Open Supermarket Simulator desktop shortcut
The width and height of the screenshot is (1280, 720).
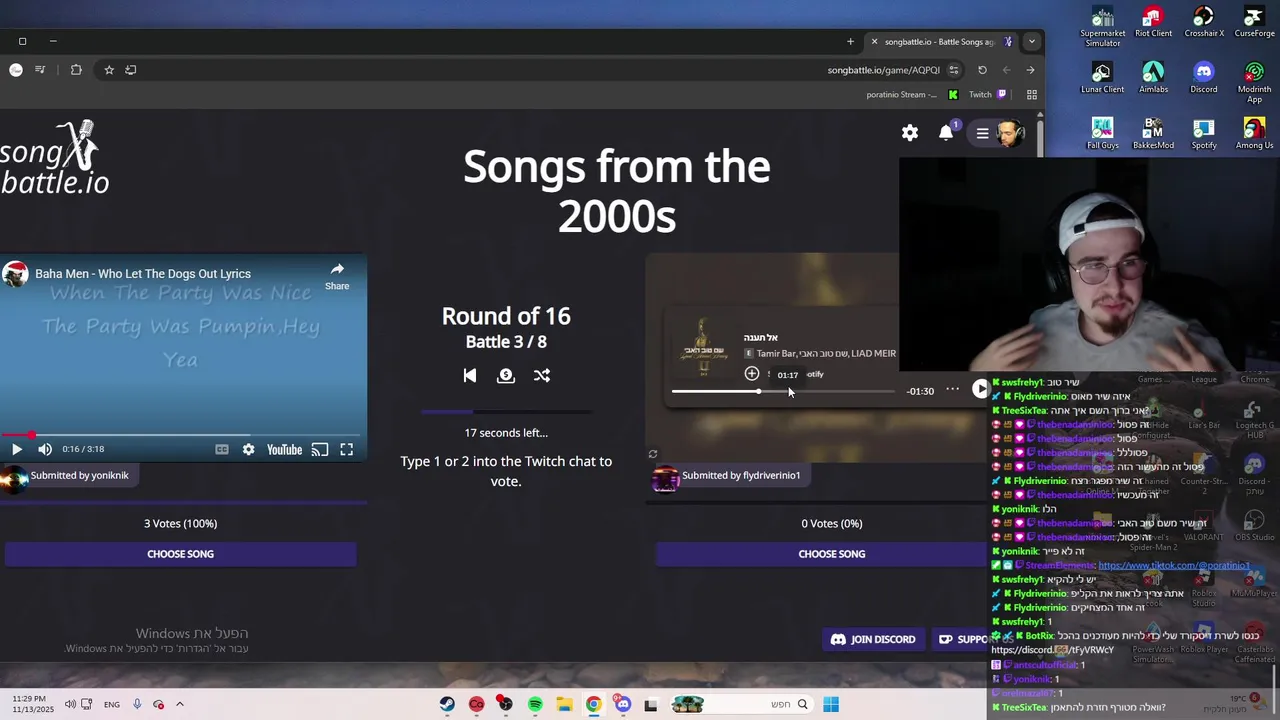(x=1103, y=27)
